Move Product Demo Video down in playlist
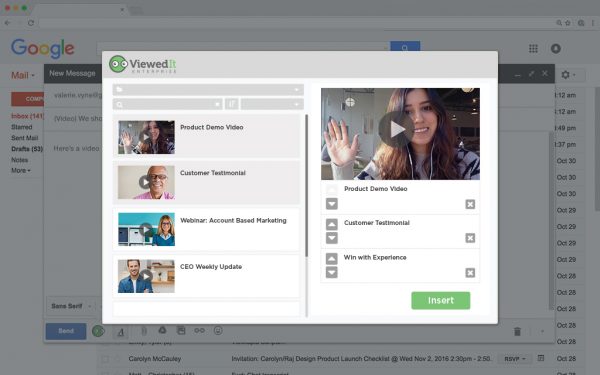Screen dimensions: 600x375 [x=332, y=204]
